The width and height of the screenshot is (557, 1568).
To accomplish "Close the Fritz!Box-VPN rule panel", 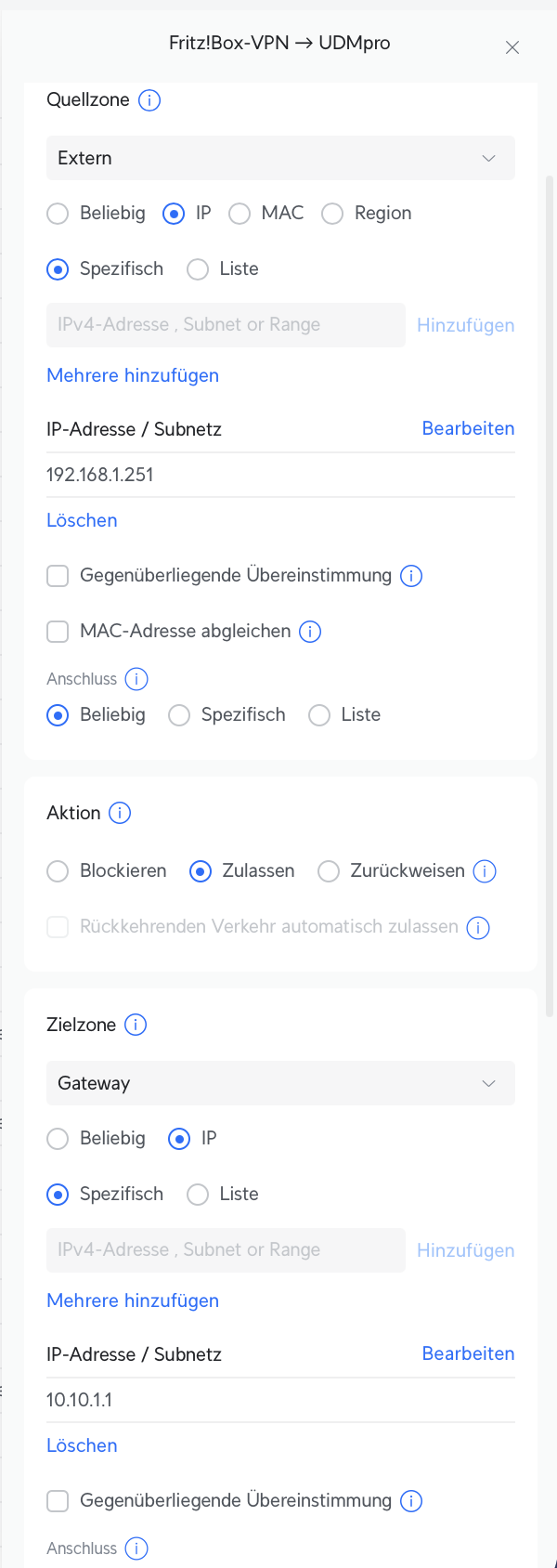I will 512,47.
